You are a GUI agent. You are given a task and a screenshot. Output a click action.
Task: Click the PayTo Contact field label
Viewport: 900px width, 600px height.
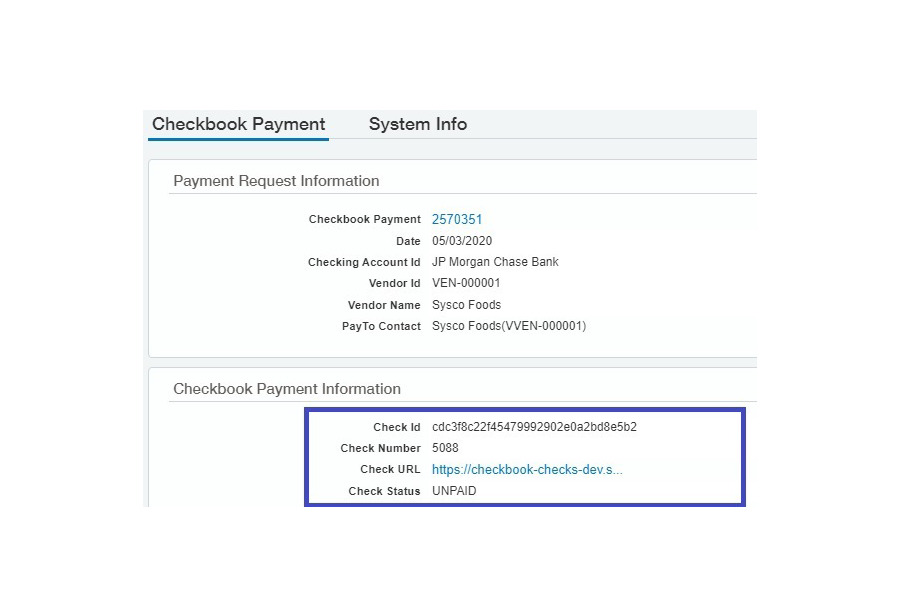coord(381,326)
